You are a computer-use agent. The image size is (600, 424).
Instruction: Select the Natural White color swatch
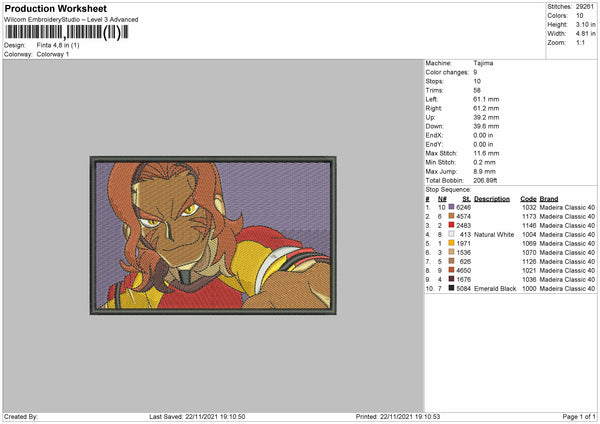point(451,235)
